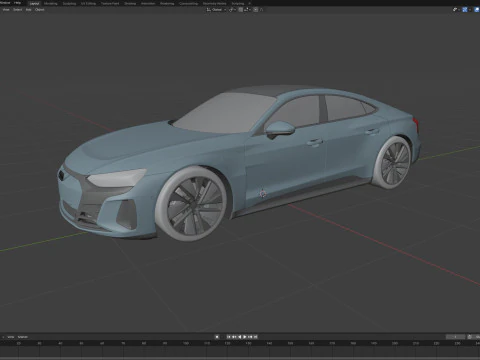Switch to the Scripting workspace tab
Screen dimensions: 480x360
pyautogui.click(x=238, y=3)
